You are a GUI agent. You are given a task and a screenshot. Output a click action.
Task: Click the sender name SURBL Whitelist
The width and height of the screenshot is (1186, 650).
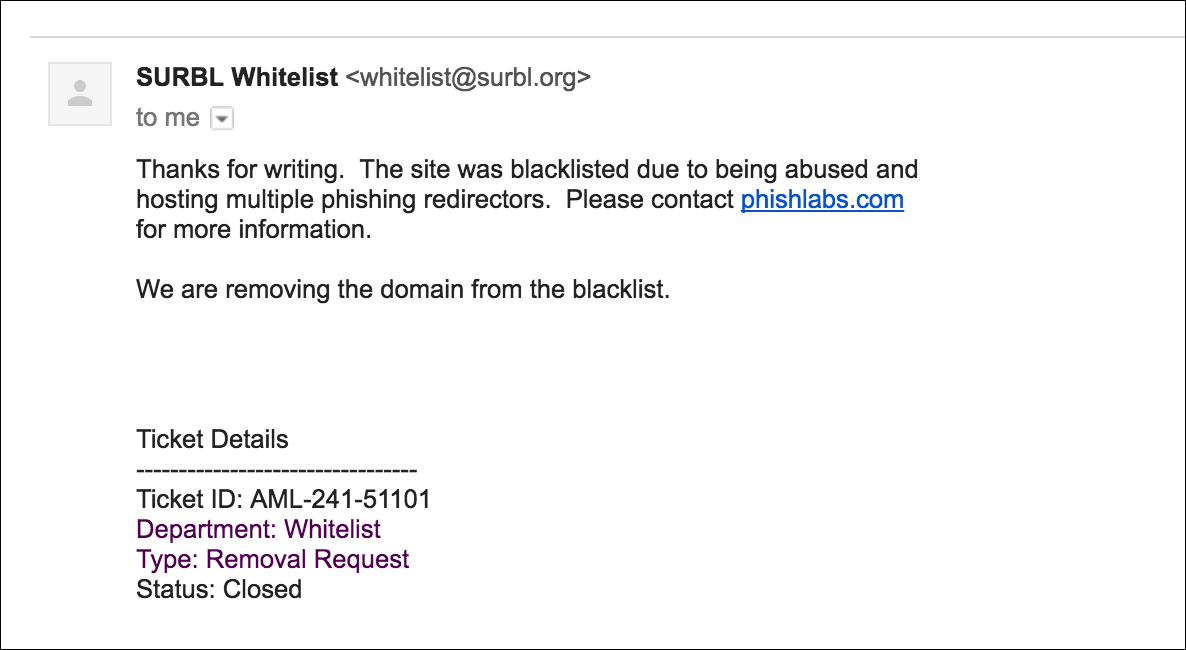(237, 77)
